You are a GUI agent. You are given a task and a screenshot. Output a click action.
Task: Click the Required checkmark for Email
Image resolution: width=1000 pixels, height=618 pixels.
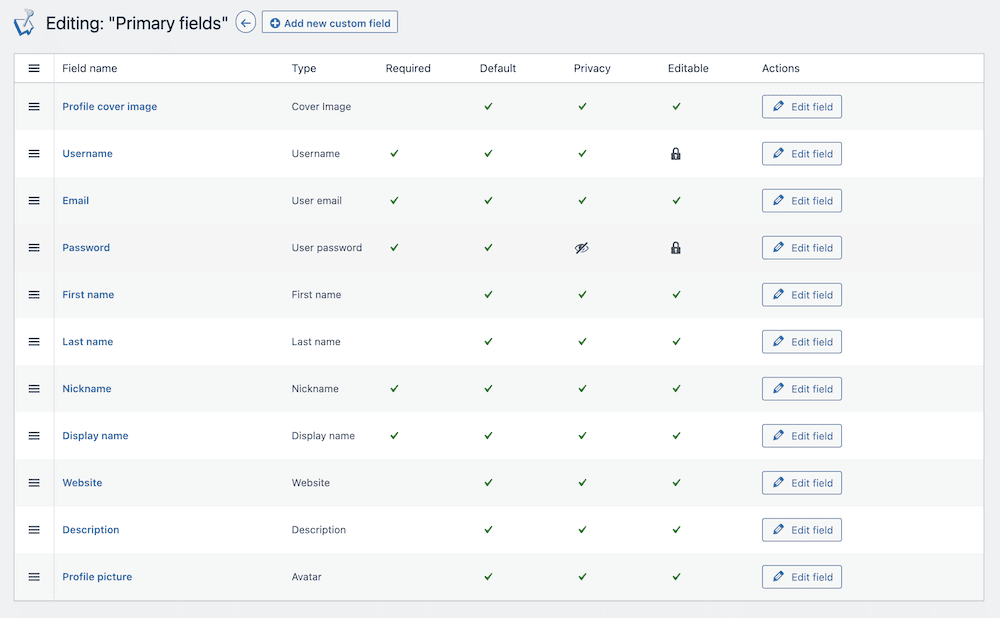[x=394, y=200]
